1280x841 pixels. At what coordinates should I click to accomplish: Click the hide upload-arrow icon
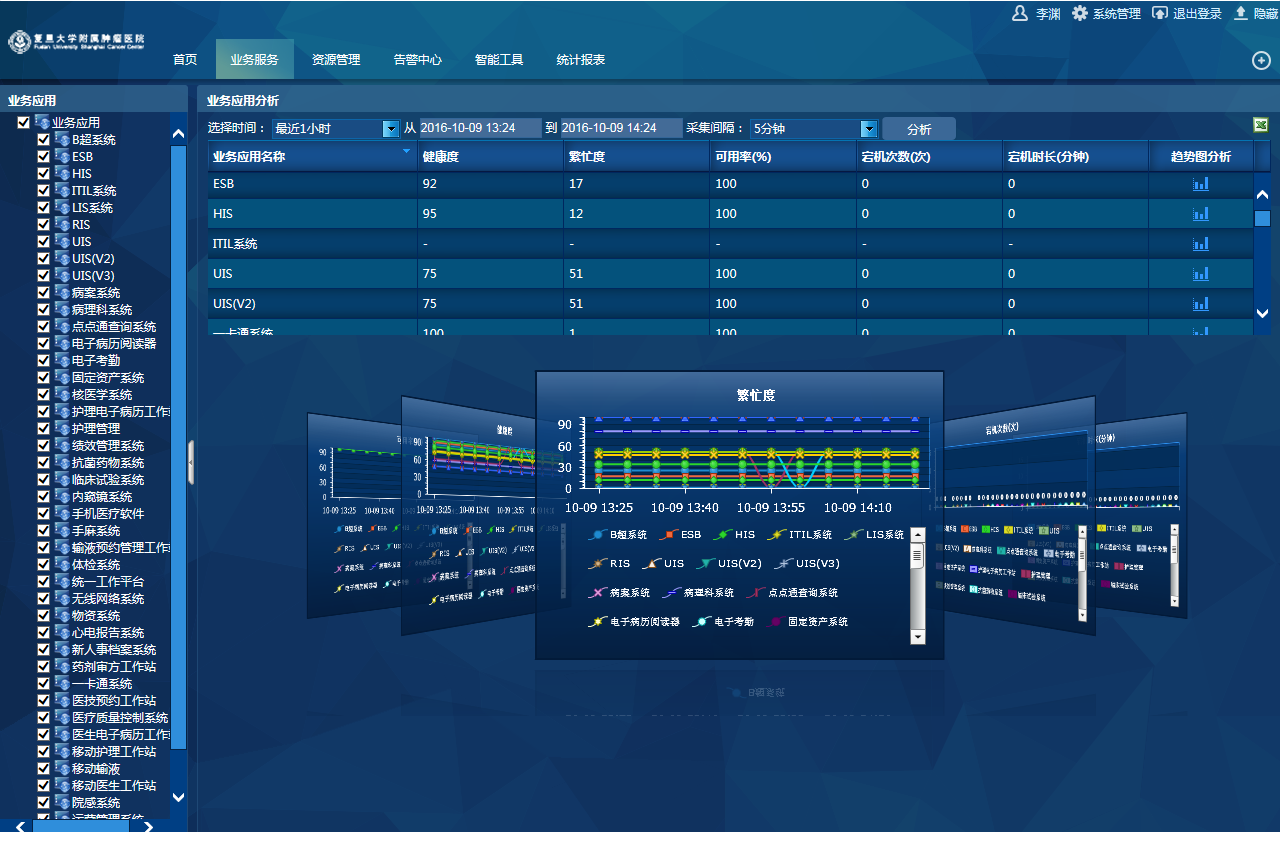pos(1241,13)
